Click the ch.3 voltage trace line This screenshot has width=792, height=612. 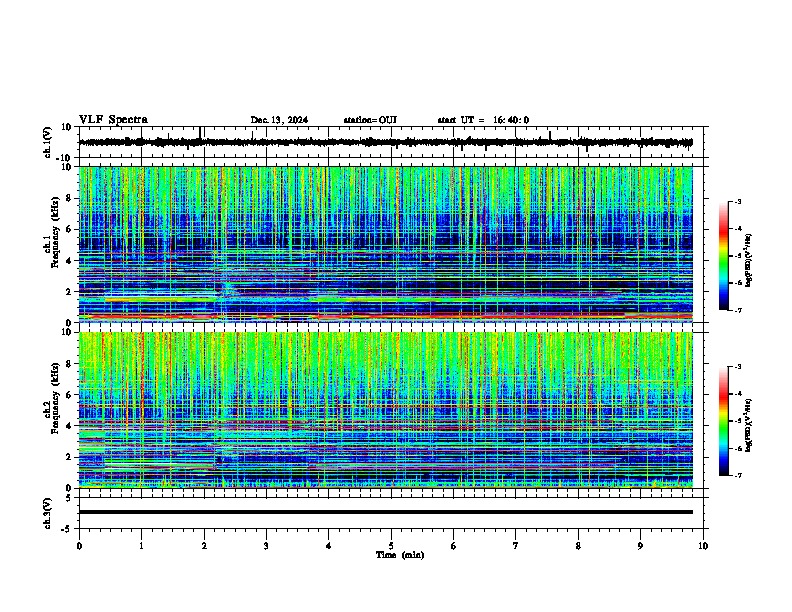(x=386, y=512)
